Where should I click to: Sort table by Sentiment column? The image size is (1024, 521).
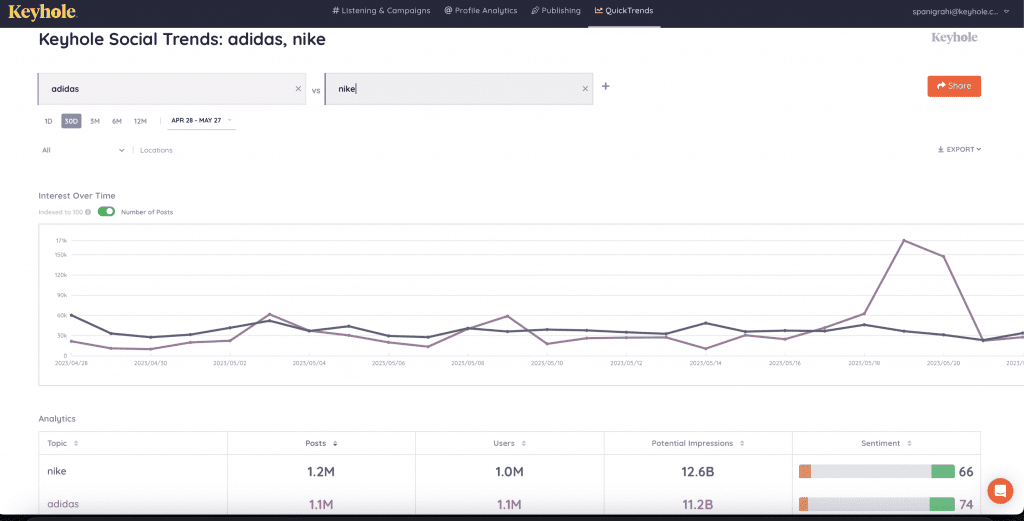tap(886, 443)
